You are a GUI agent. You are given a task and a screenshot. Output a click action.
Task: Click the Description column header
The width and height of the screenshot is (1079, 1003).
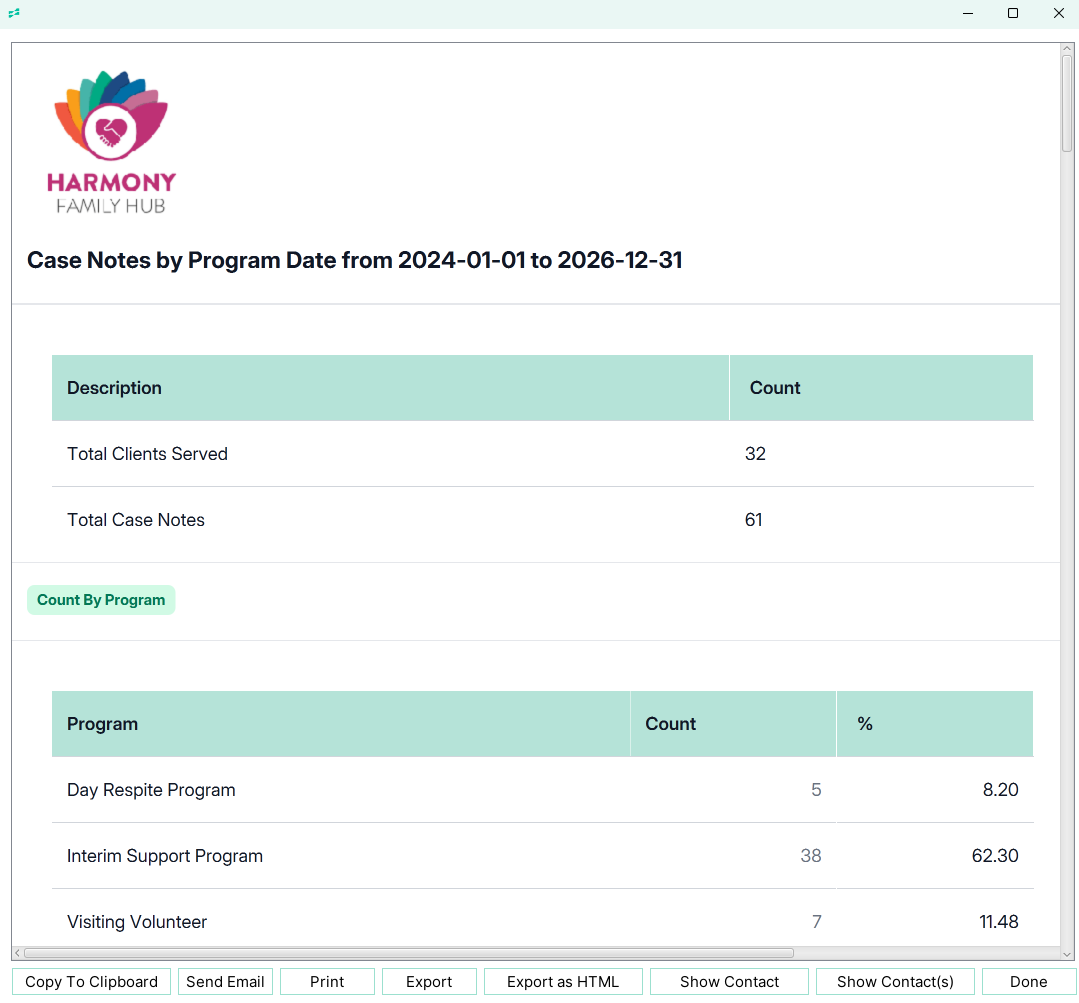pos(114,388)
